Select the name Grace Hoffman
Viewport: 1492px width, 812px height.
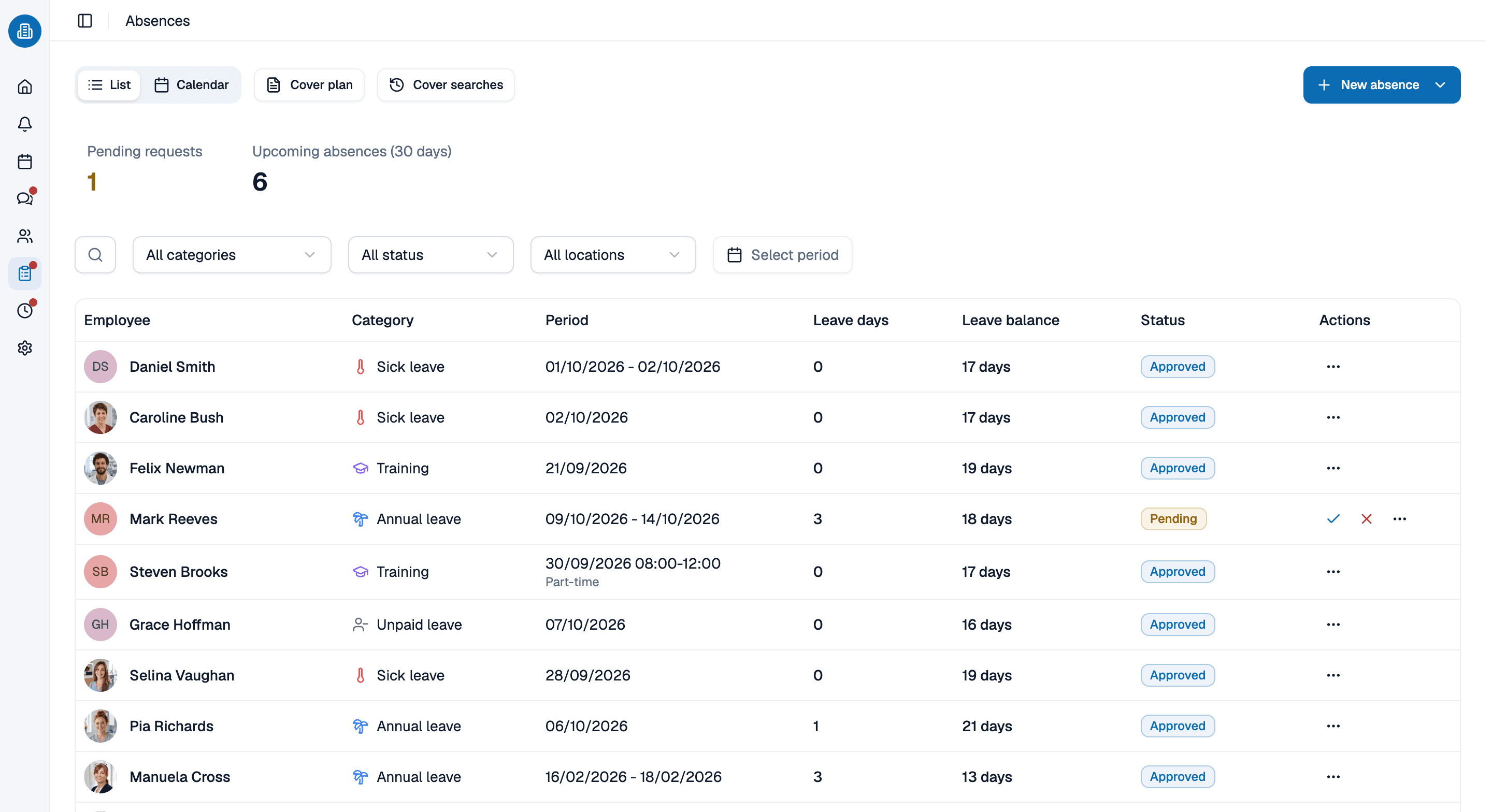tap(180, 625)
